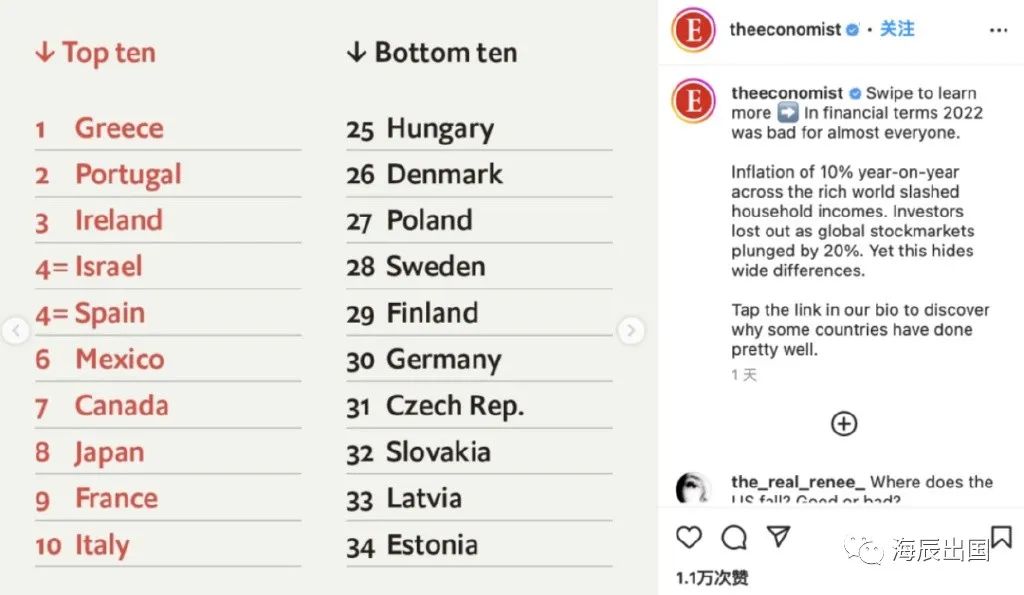The width and height of the screenshot is (1024, 595).
Task: Click the Top ten heading in image
Action: tap(96, 53)
